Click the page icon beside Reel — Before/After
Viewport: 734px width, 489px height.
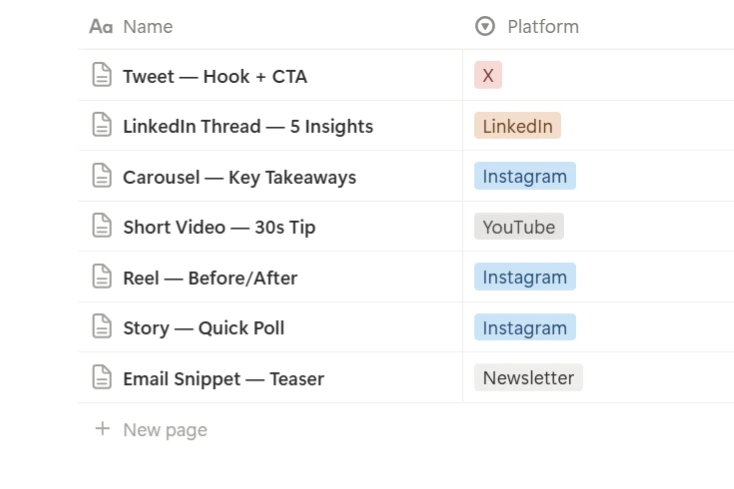101,277
